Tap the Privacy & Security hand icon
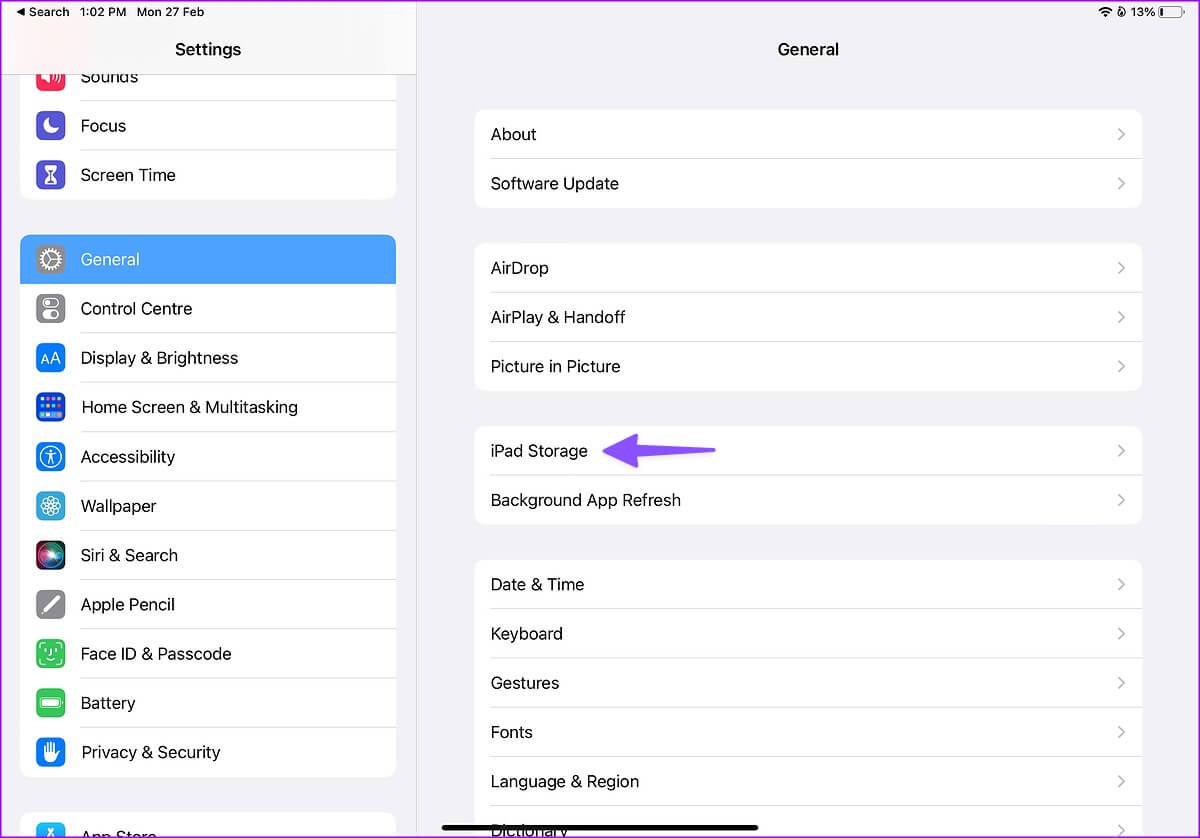 coord(51,752)
